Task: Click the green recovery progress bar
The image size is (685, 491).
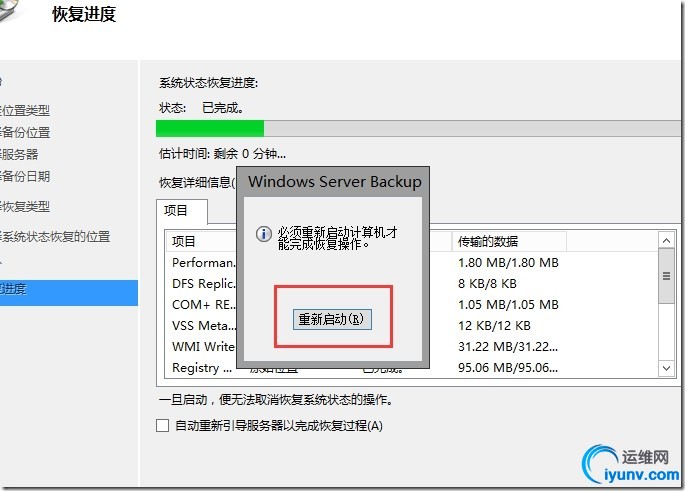Action: tap(210, 128)
